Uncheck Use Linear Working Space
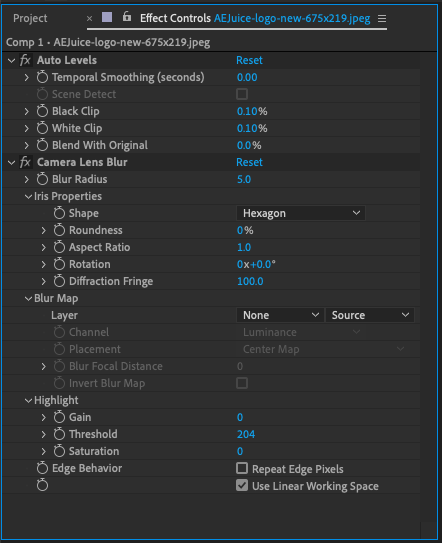The image size is (442, 543). (242, 486)
